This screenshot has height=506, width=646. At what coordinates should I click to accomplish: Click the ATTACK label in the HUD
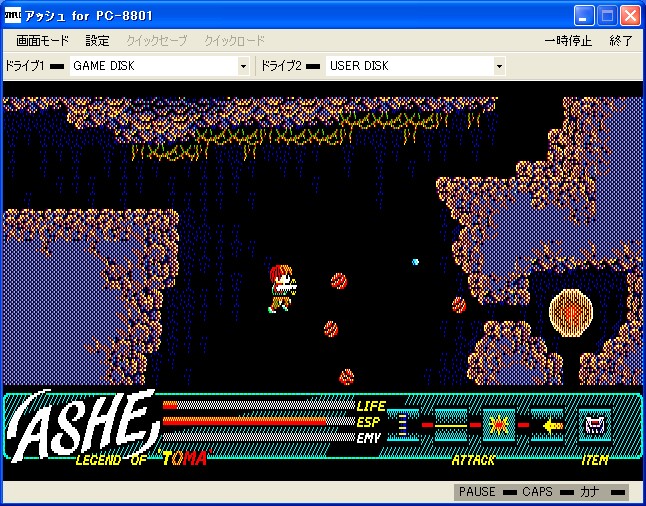tap(473, 460)
